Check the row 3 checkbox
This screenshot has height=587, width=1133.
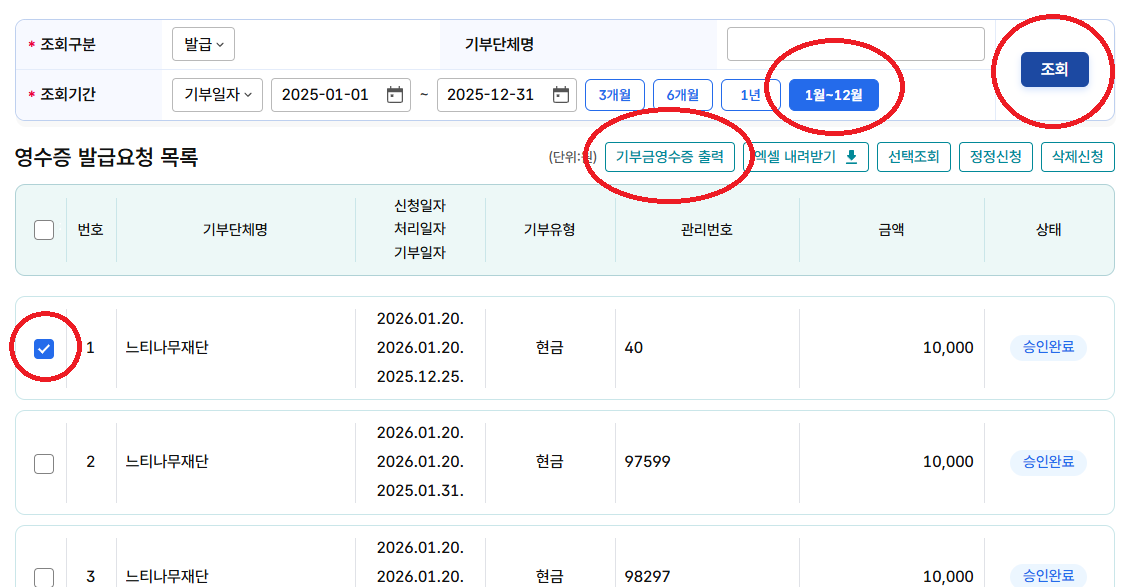(44, 577)
